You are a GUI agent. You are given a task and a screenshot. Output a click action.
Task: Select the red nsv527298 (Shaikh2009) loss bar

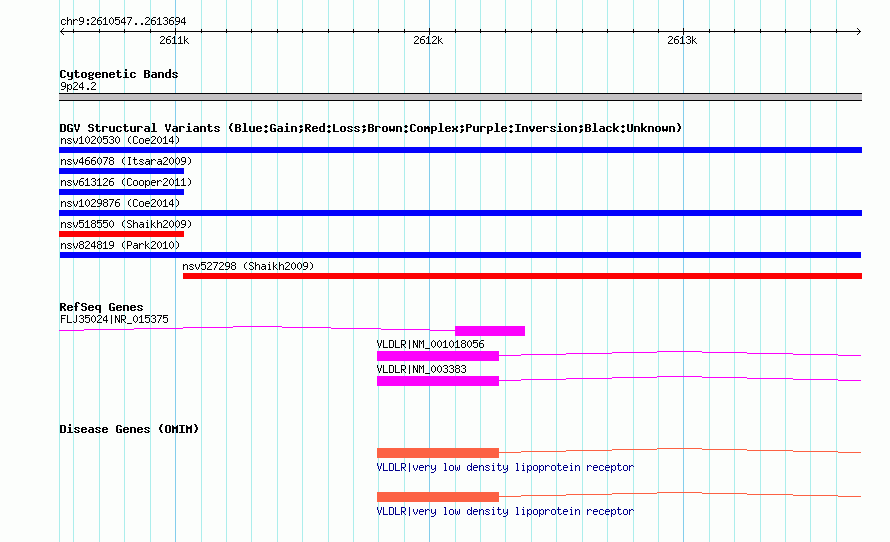(522, 276)
